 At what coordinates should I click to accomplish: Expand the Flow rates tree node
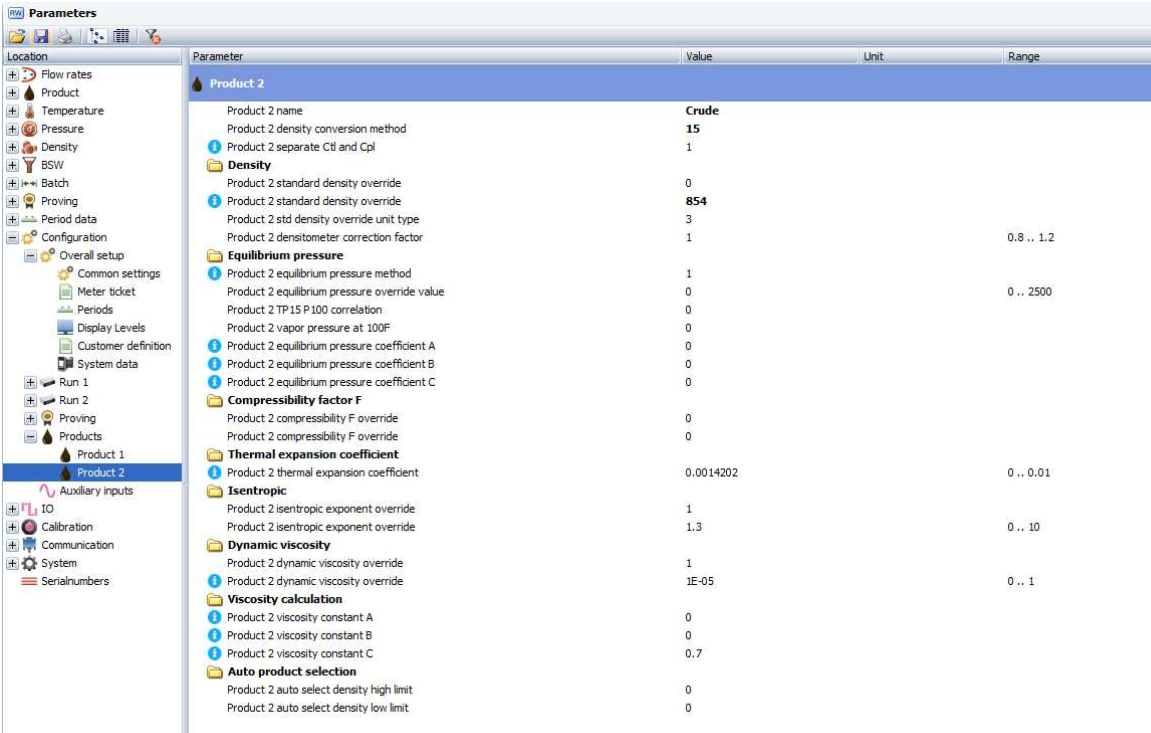(x=12, y=74)
